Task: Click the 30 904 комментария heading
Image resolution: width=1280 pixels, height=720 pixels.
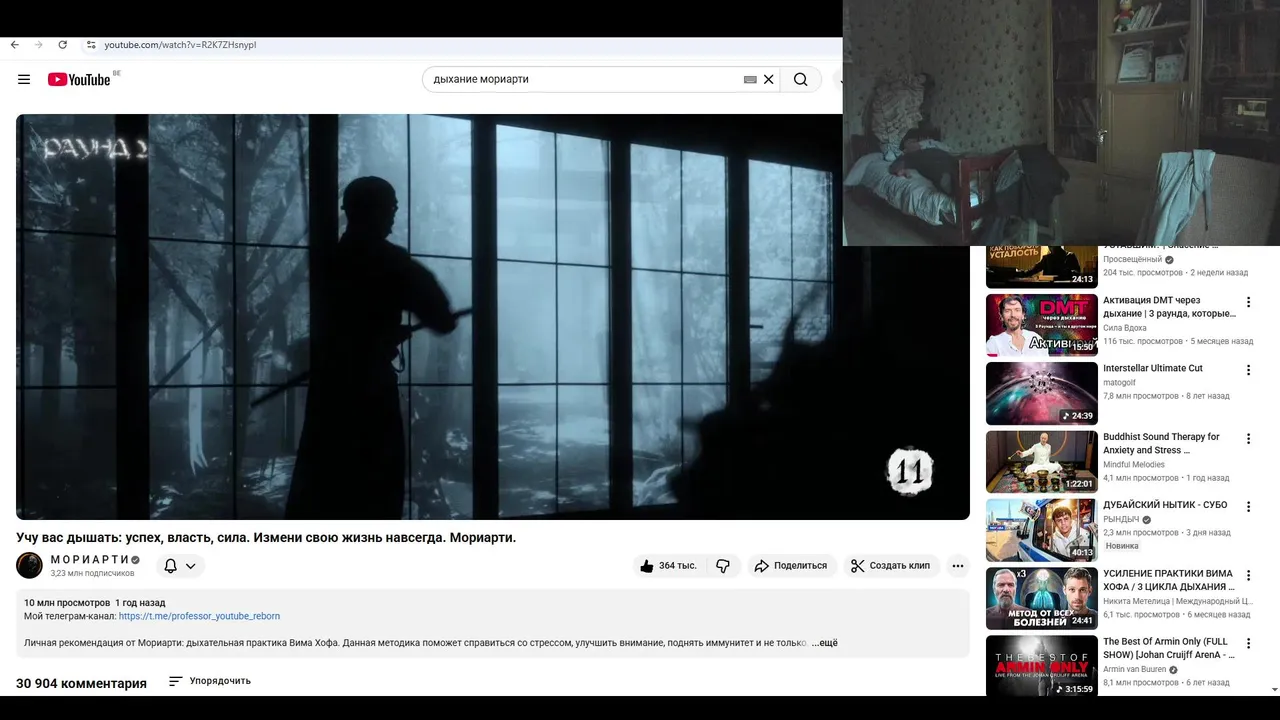Action: coord(81,684)
